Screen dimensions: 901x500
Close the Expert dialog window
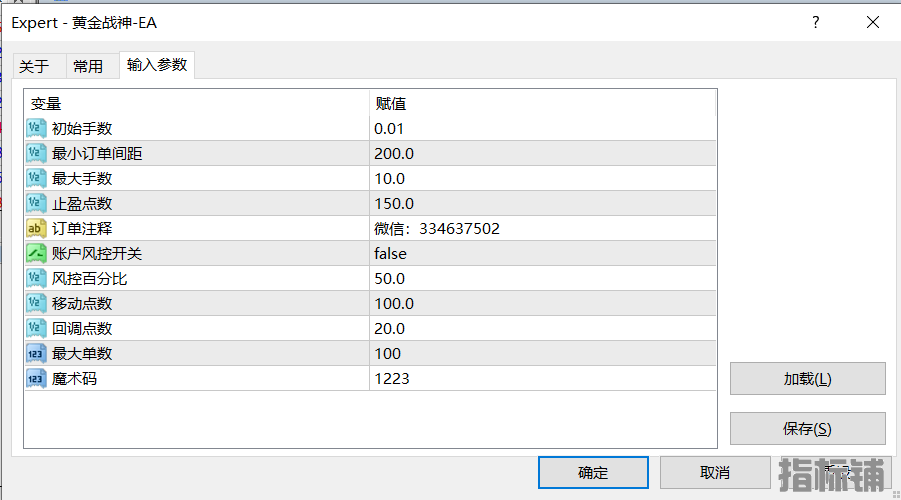pyautogui.click(x=872, y=22)
